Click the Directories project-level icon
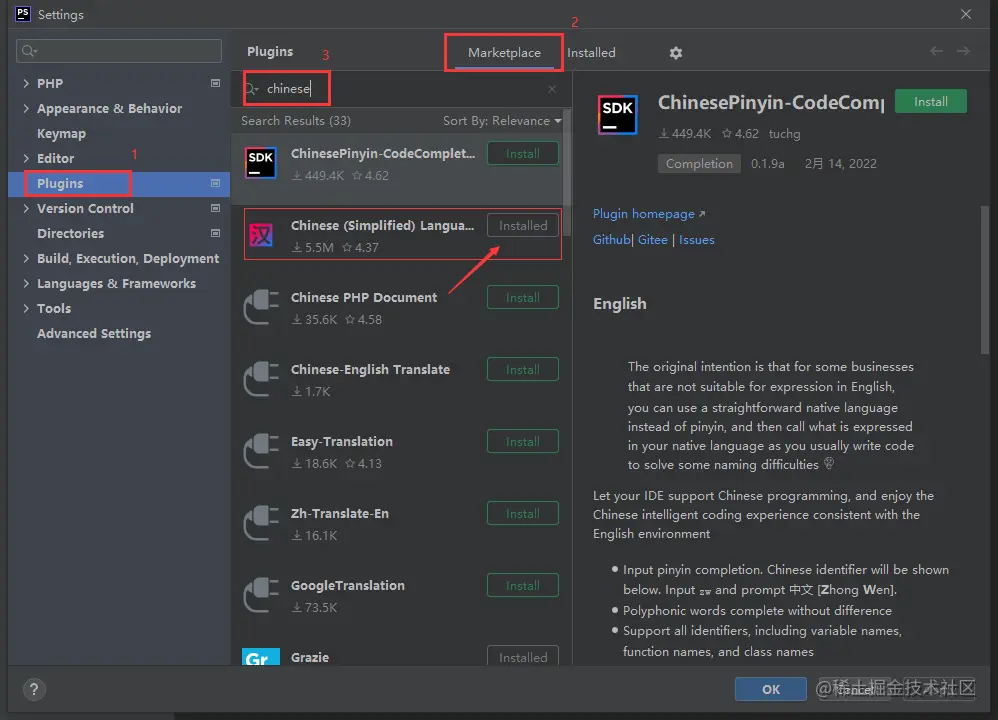The width and height of the screenshot is (998, 720). [215, 233]
